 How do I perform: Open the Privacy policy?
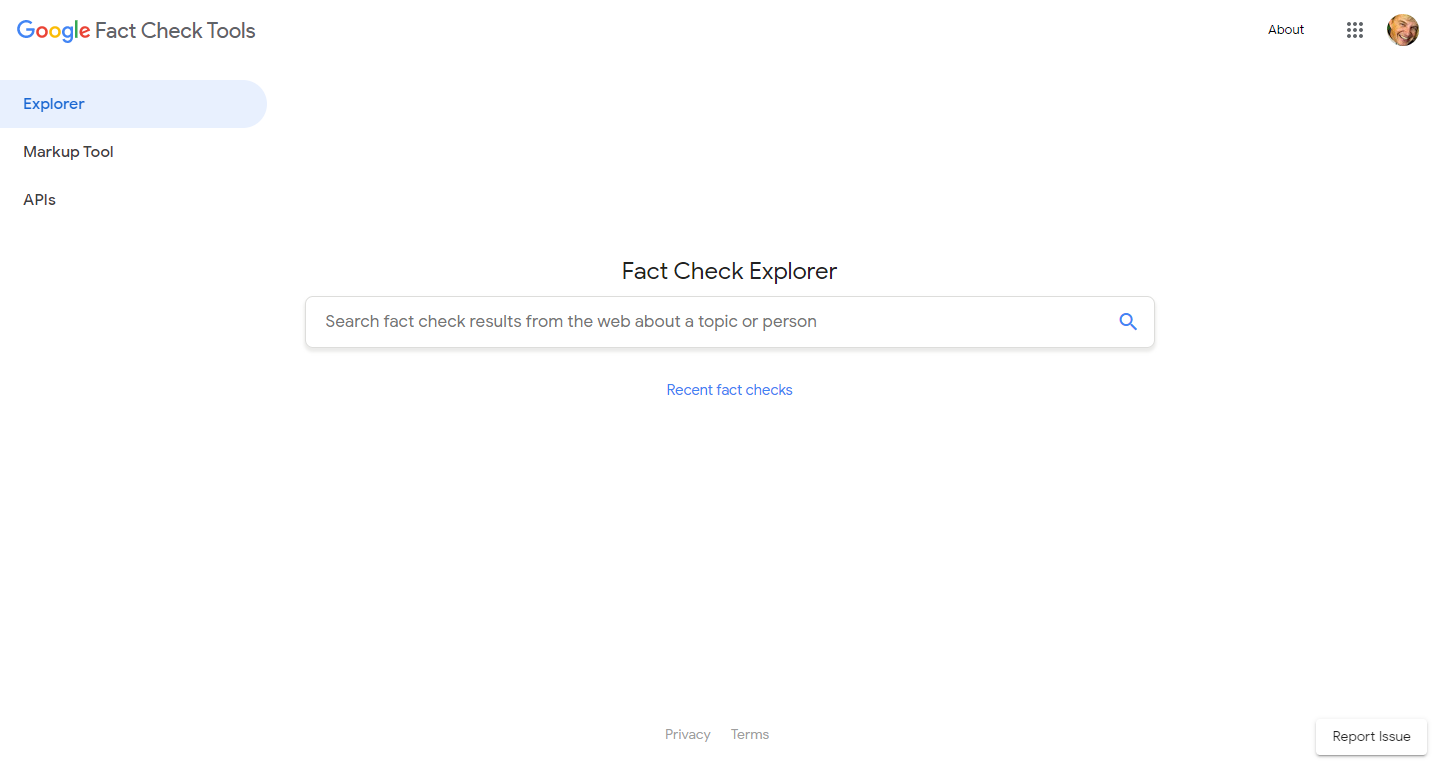(687, 734)
